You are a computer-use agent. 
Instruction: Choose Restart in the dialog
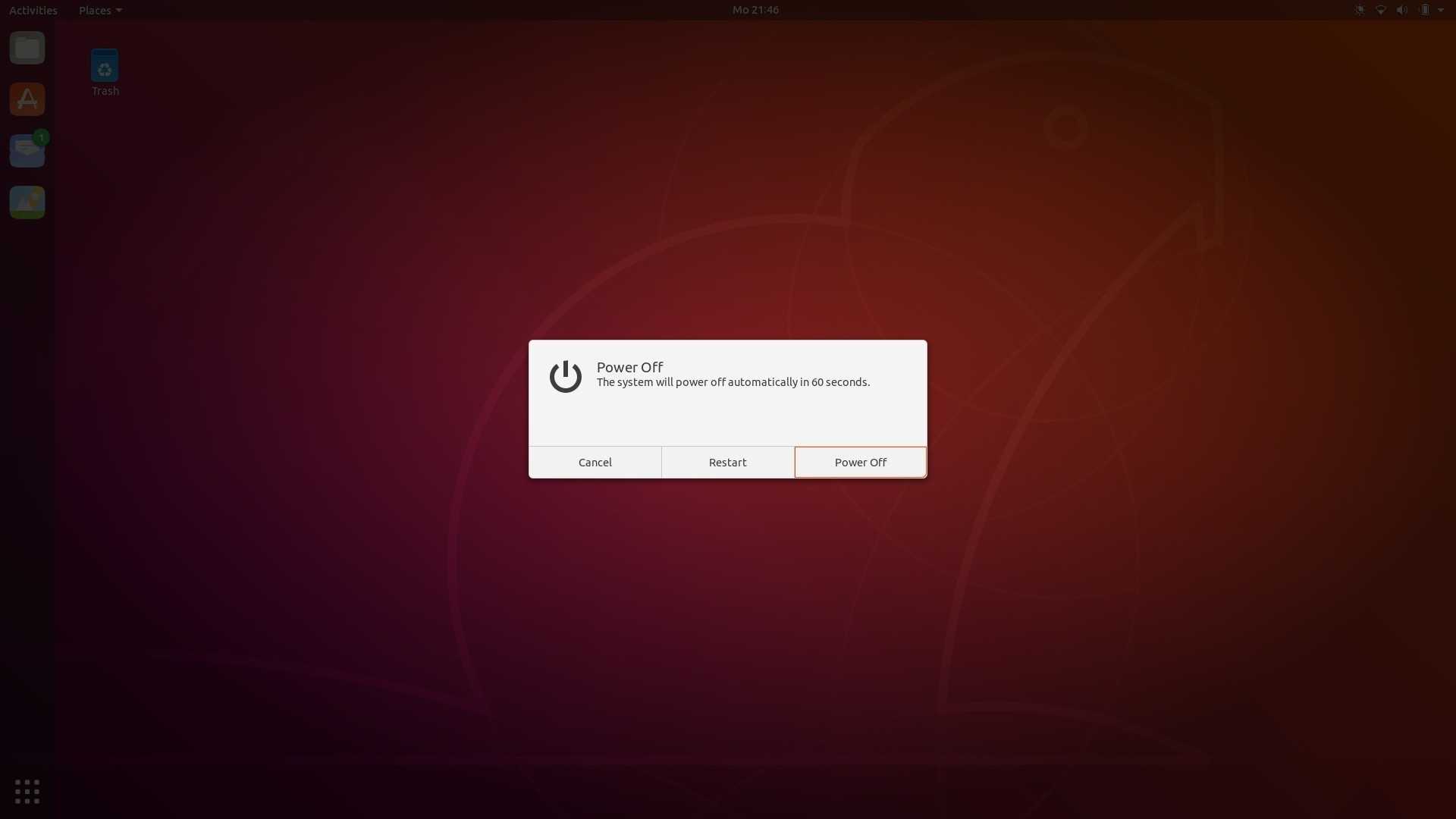[x=727, y=462]
